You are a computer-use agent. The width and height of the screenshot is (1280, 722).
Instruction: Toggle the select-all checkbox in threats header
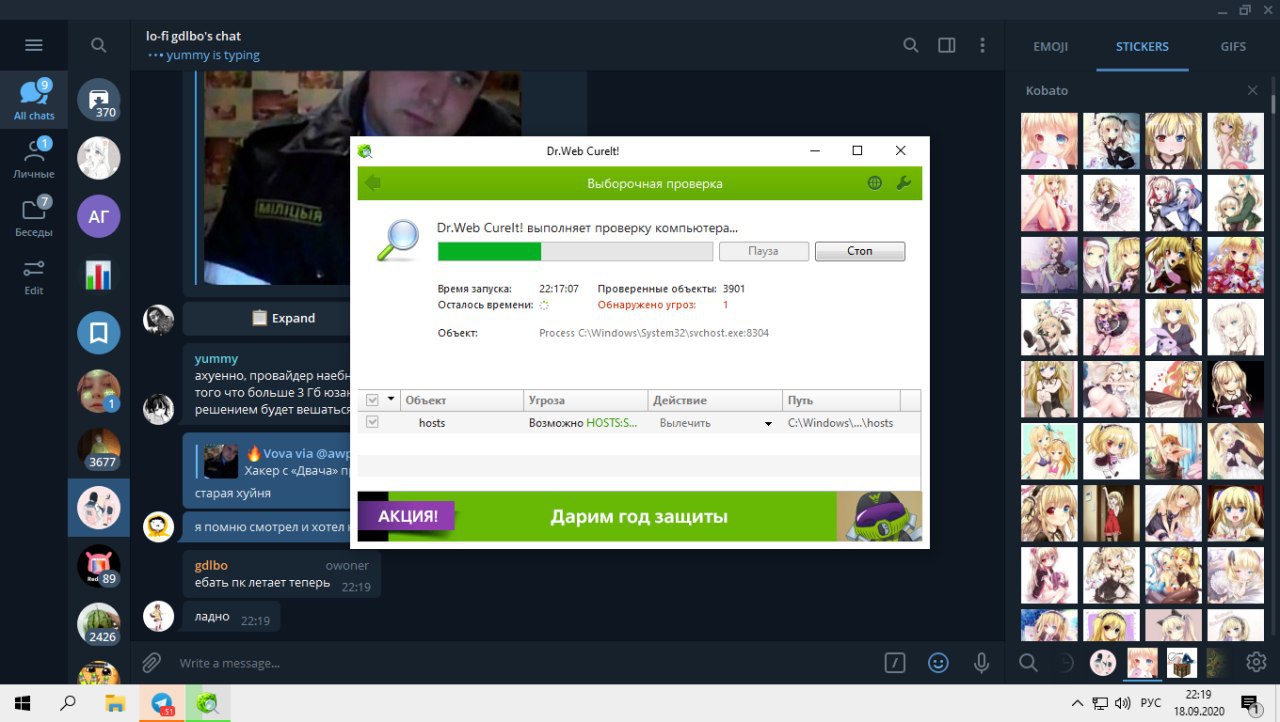click(373, 400)
